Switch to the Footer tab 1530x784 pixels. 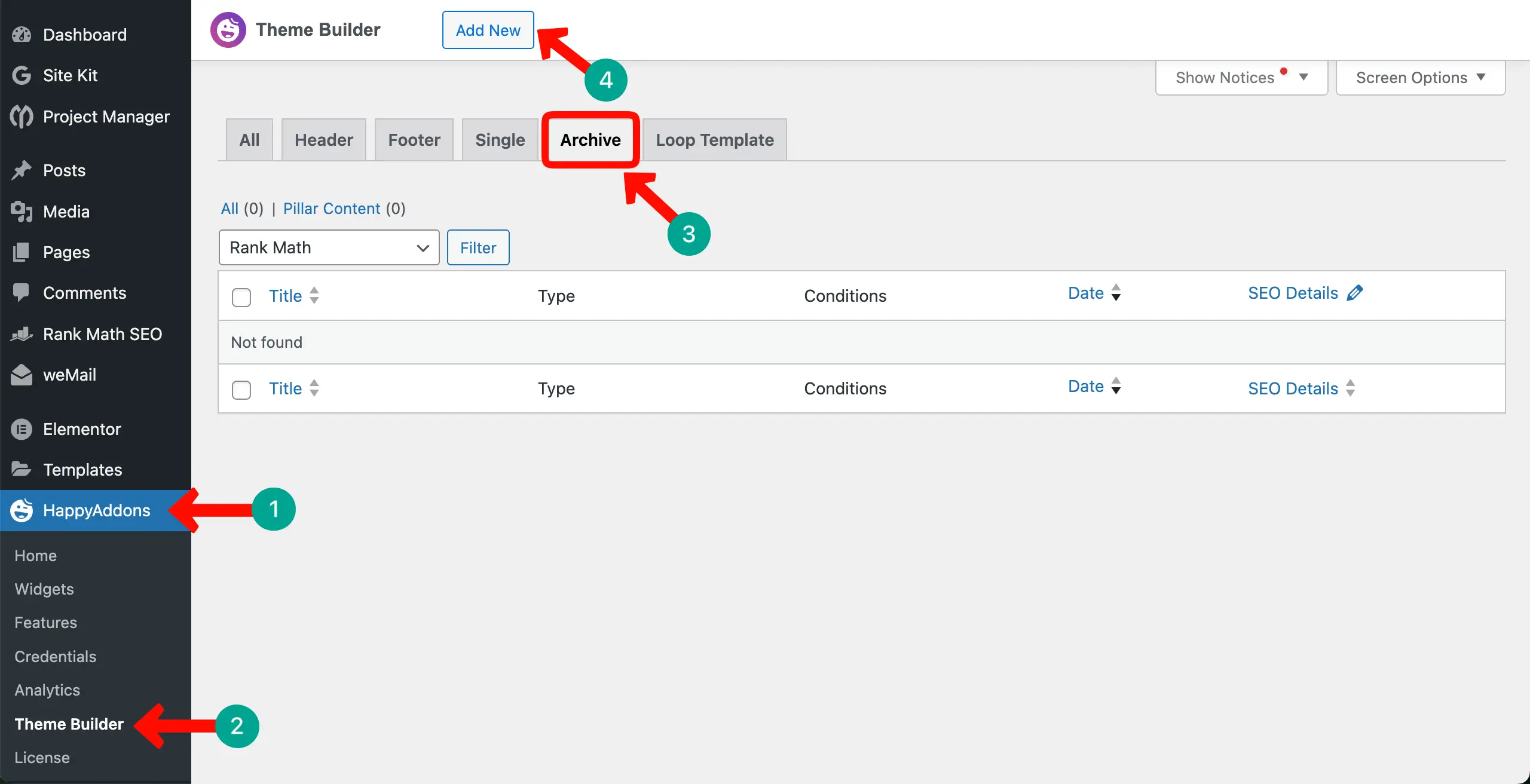[414, 140]
